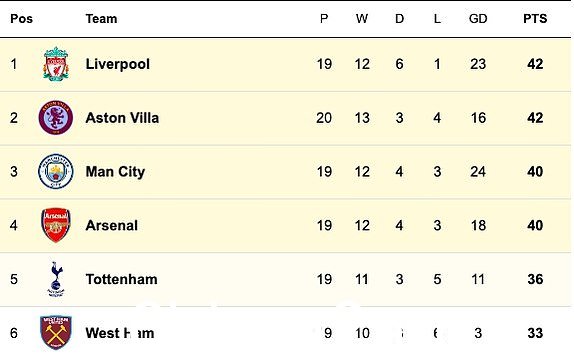Open the Aston Villa team link

[x=122, y=118]
